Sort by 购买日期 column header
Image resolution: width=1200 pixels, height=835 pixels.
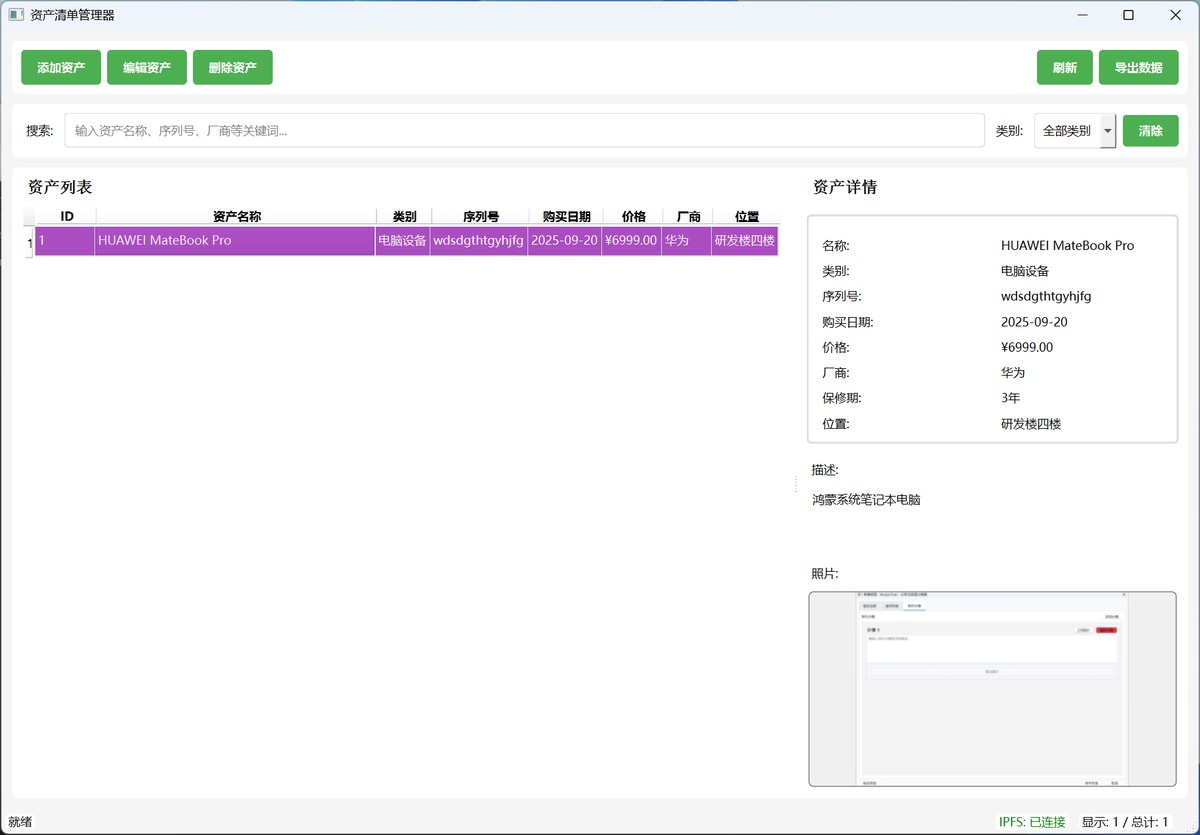tap(566, 216)
